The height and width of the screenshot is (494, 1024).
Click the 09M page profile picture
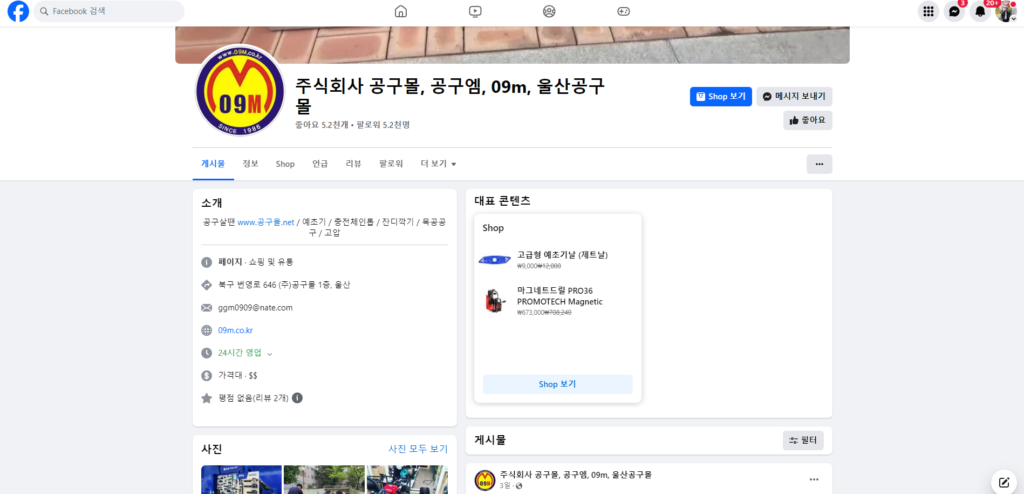pyautogui.click(x=240, y=91)
